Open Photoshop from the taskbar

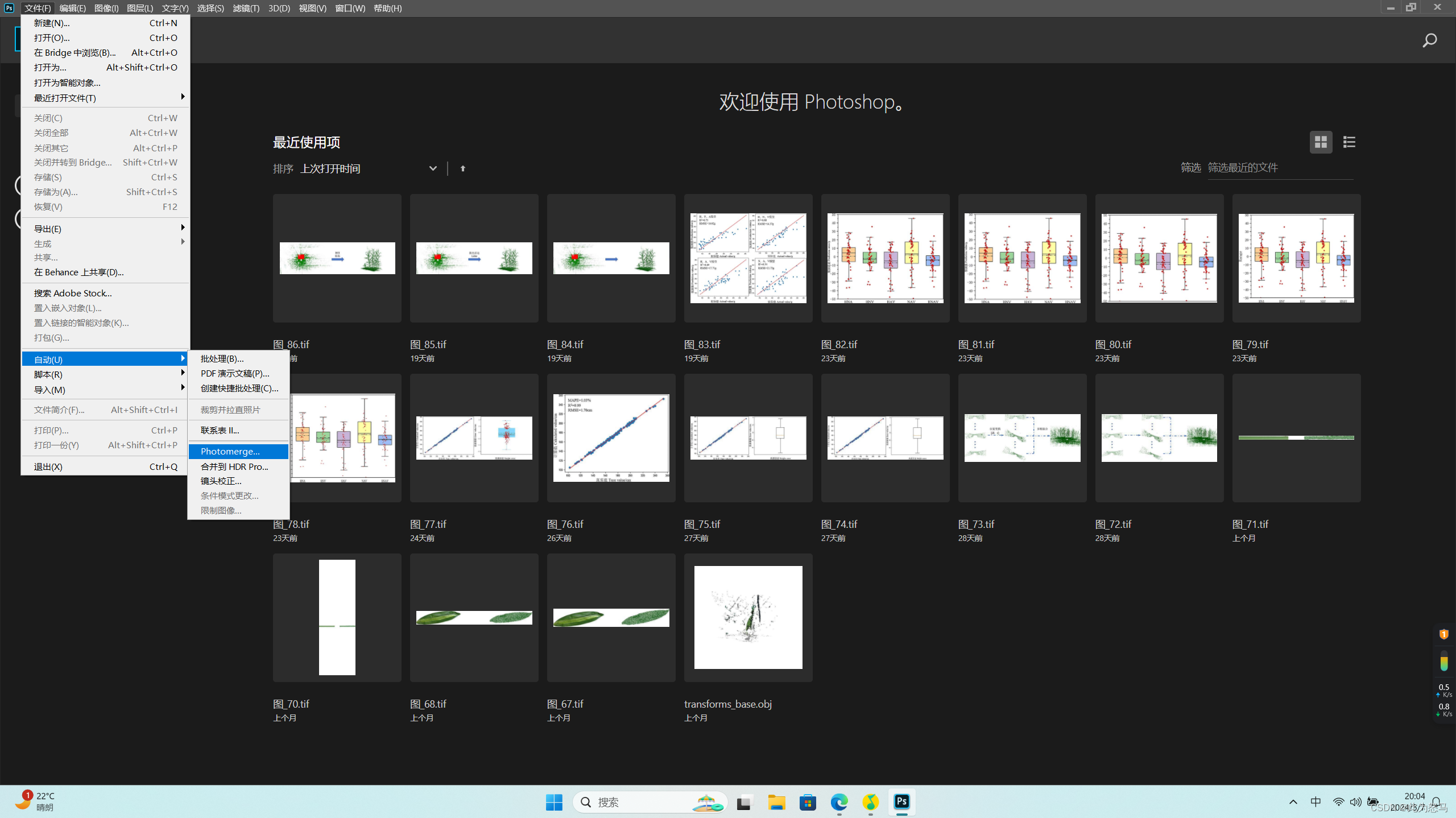click(x=901, y=802)
